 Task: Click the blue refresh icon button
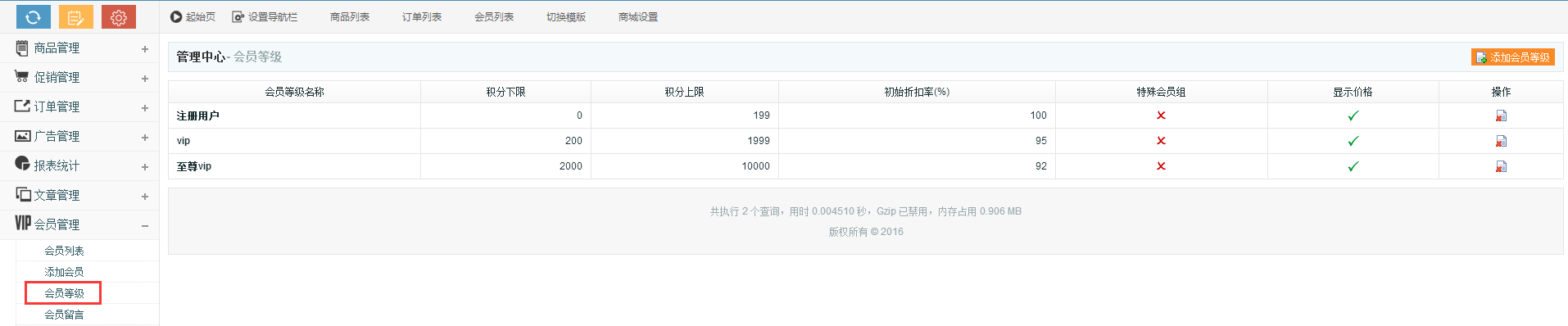(x=34, y=16)
